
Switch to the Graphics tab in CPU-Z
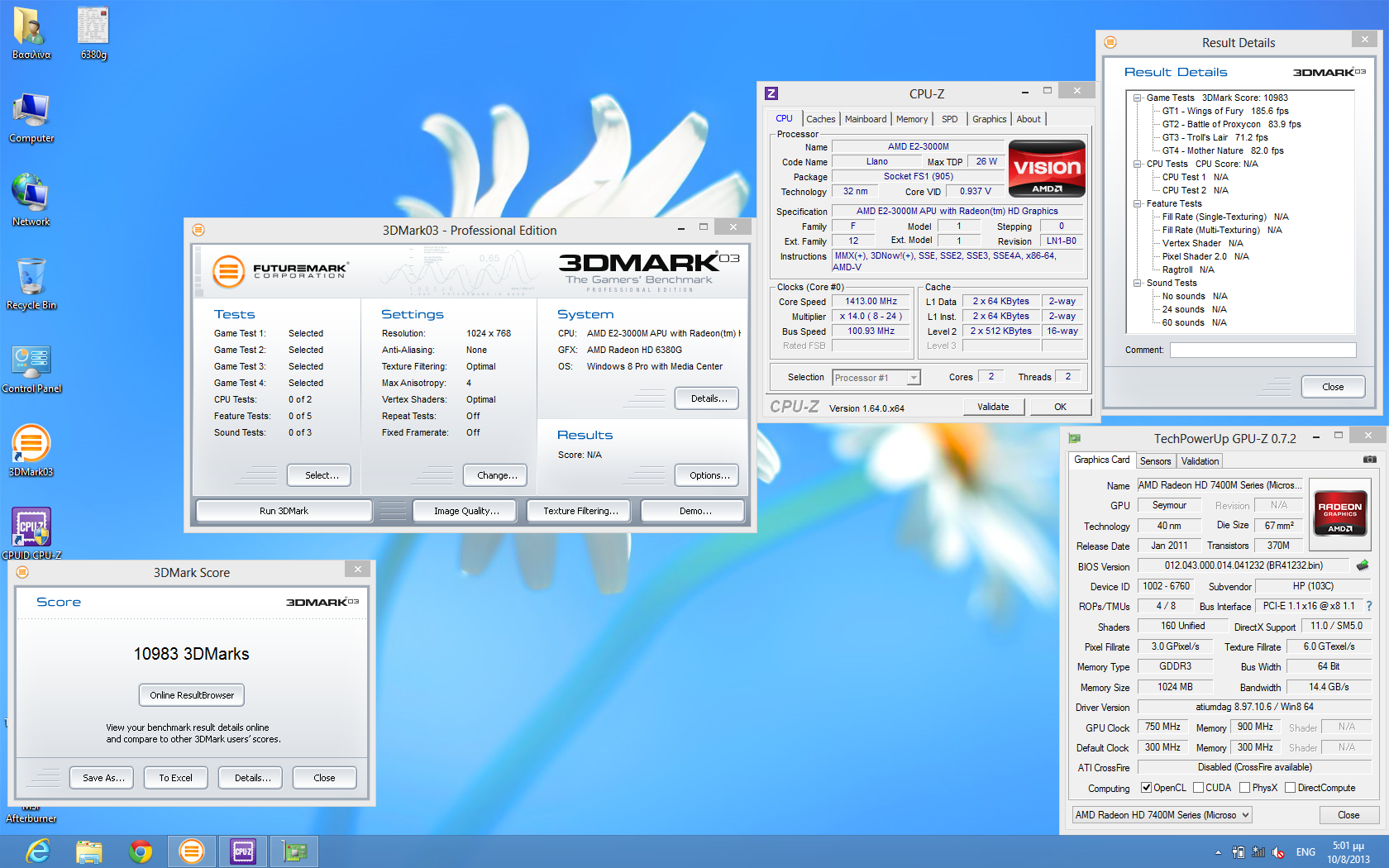990,119
